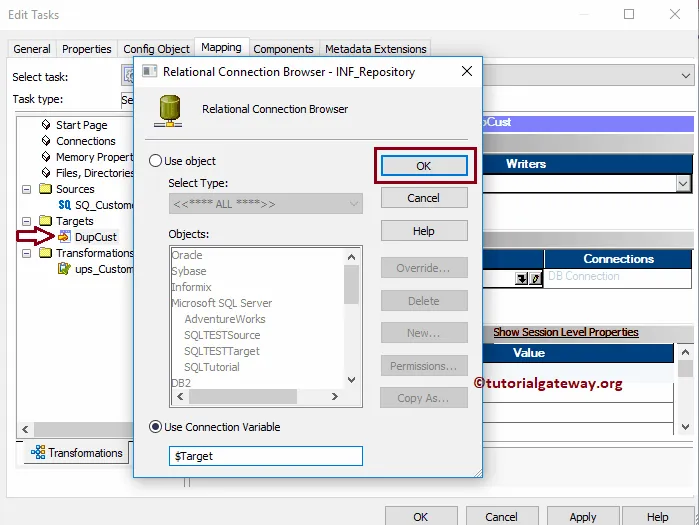Select SQLTutorial connection in Objects list
This screenshot has height=525, width=699.
[212, 367]
